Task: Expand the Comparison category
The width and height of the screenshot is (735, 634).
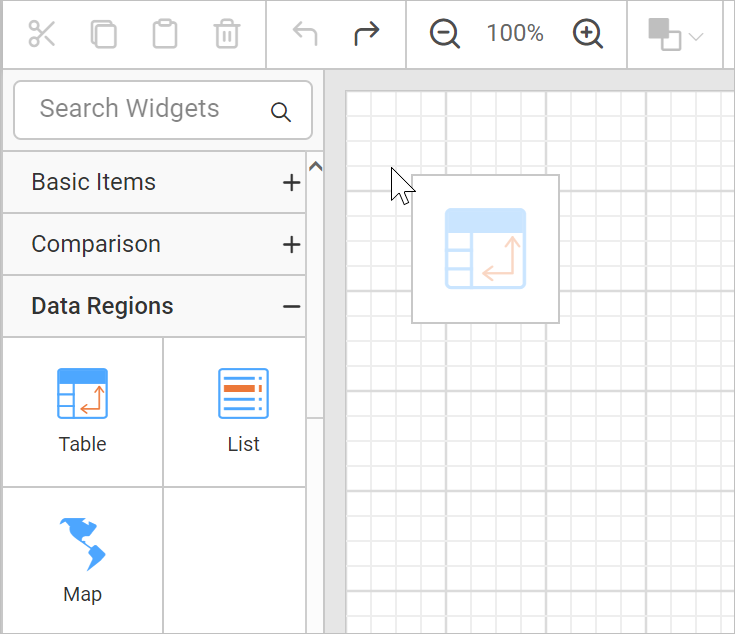Action: coord(154,244)
